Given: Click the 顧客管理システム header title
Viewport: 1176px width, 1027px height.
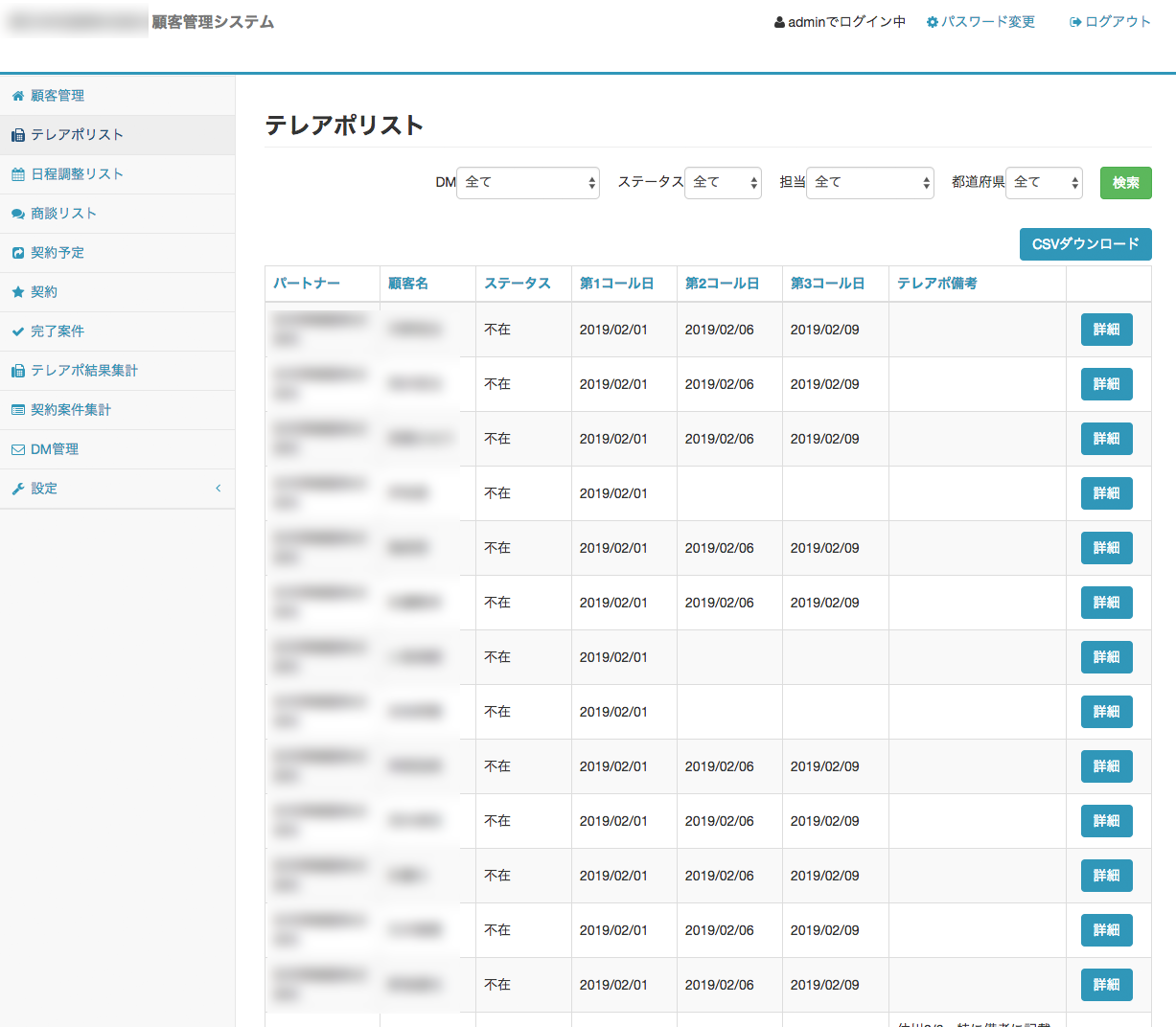Looking at the screenshot, I should coord(213,22).
